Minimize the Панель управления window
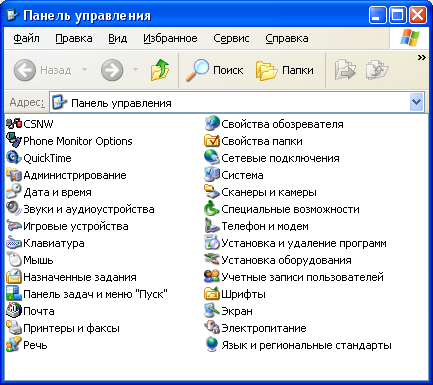Image resolution: width=433 pixels, height=385 pixels. [377, 15]
